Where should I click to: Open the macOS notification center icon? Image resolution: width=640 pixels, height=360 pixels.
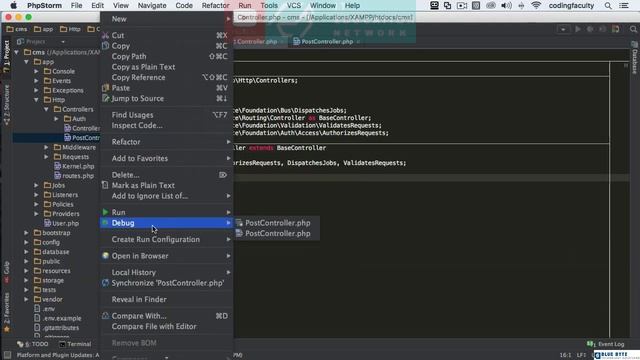click(x=624, y=6)
